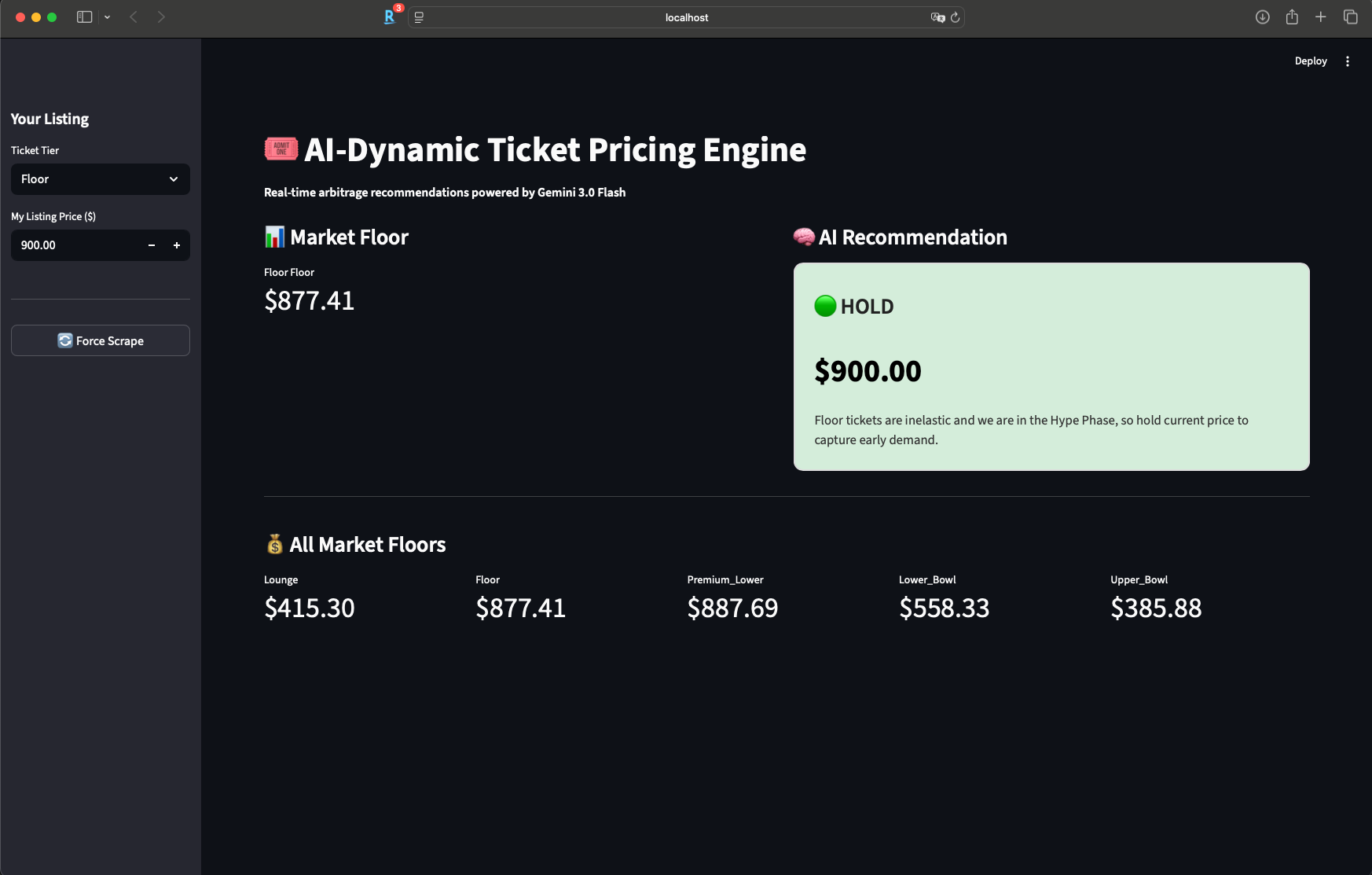Screen dimensions: 1372x875
Task: Reload the localhost page
Action: (x=956, y=17)
